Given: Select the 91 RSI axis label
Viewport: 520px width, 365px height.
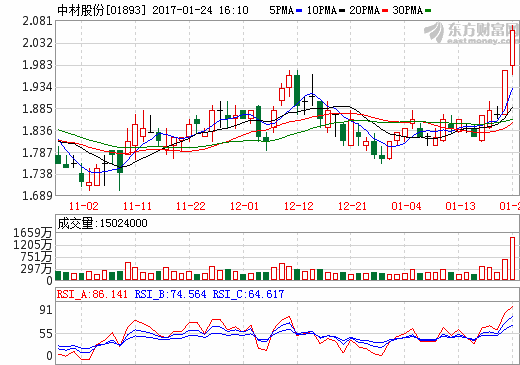Looking at the screenshot, I should [x=46, y=310].
